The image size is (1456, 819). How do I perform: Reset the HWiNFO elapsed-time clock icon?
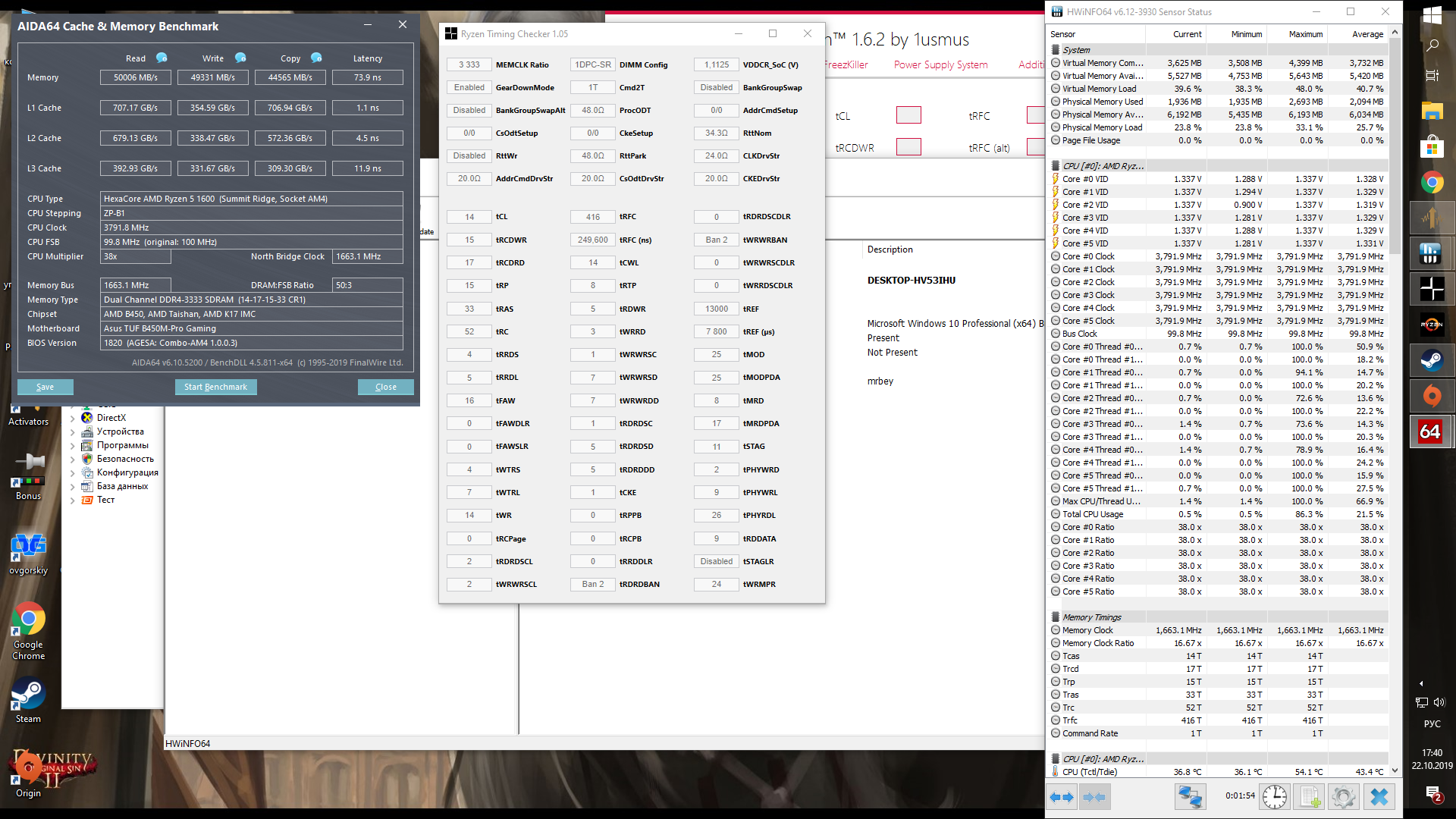pyautogui.click(x=1274, y=797)
